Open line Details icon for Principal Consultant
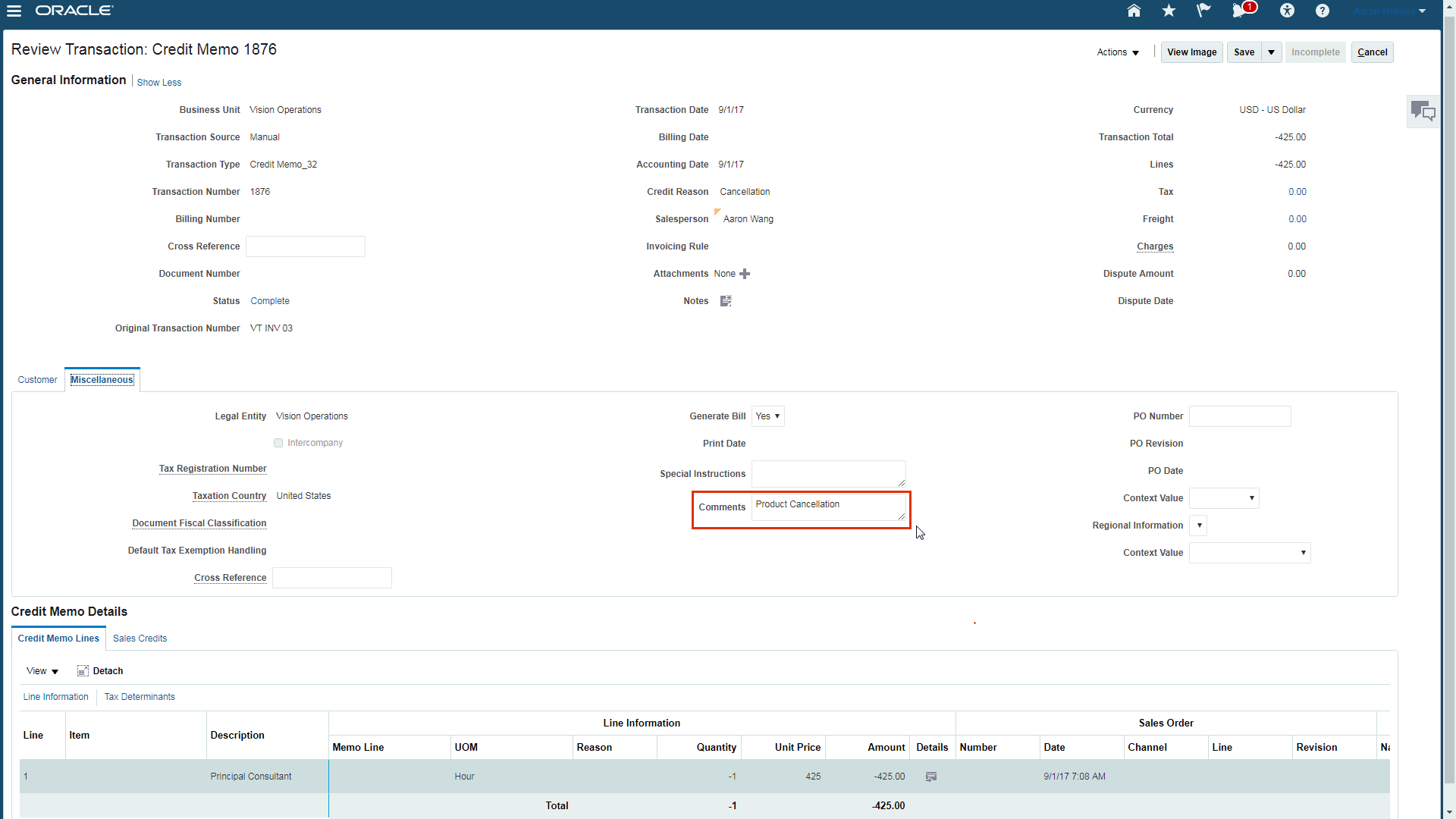The height and width of the screenshot is (819, 1456). click(931, 777)
